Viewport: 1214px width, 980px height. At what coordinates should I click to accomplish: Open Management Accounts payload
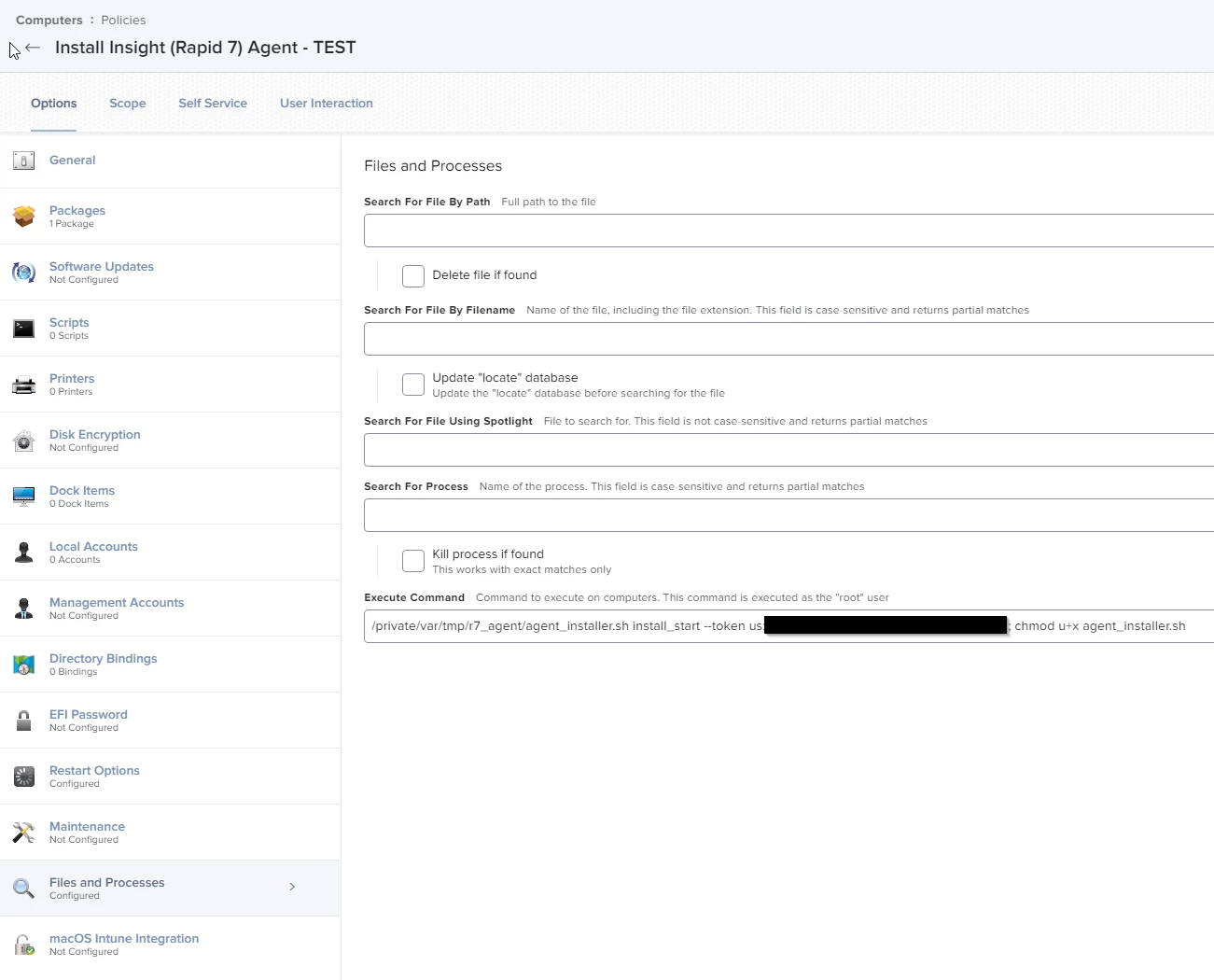tap(170, 609)
